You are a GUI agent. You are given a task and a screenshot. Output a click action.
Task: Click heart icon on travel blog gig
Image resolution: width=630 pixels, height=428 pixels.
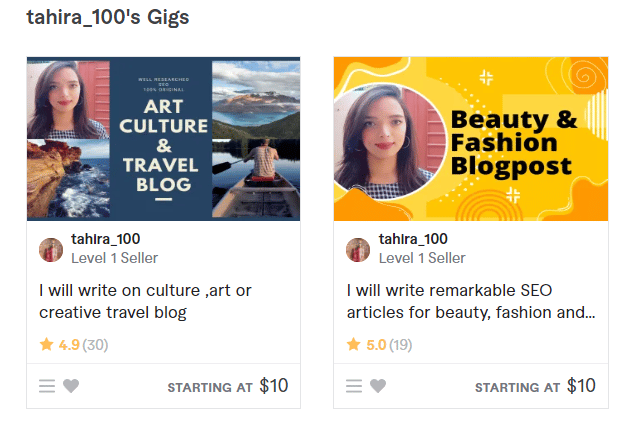71,386
